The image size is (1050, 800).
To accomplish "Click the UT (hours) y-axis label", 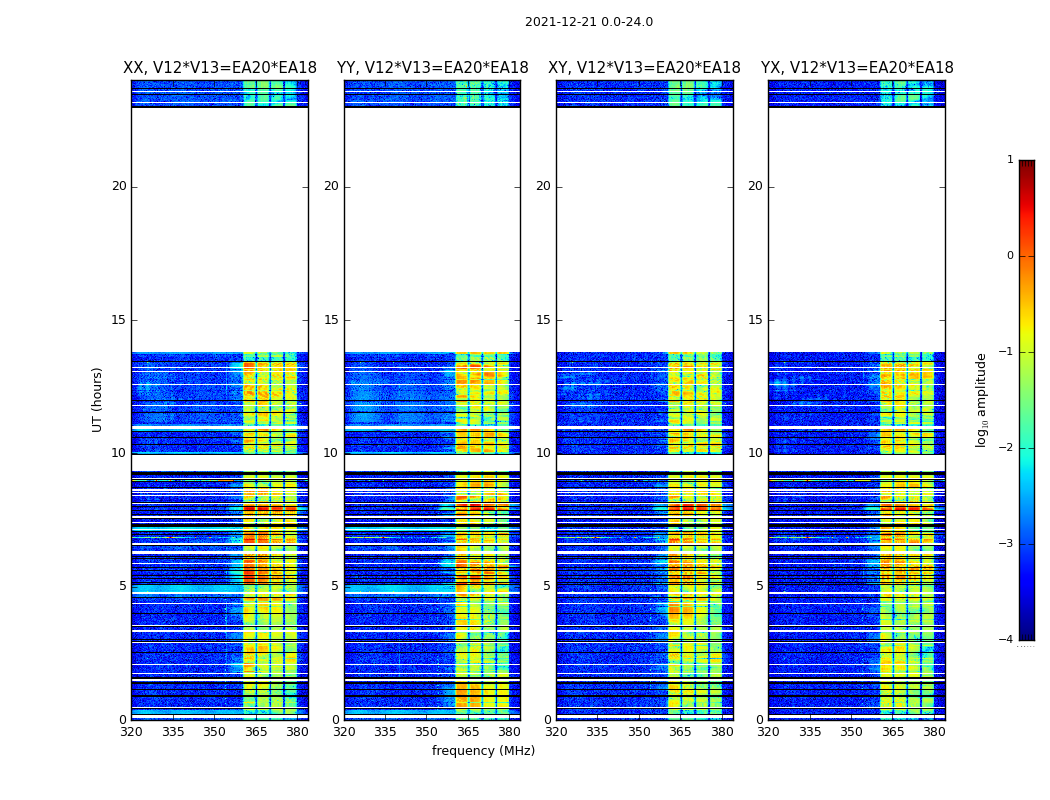I will coord(98,399).
